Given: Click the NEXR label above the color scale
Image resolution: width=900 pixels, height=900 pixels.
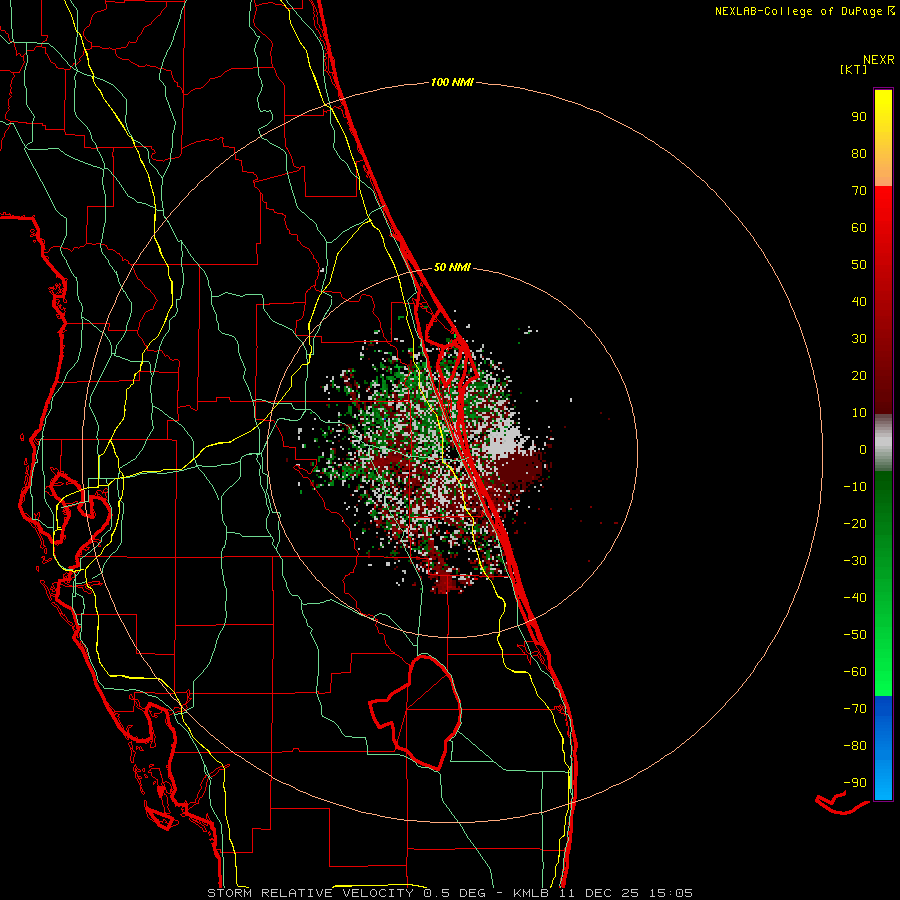Looking at the screenshot, I should [x=878, y=60].
